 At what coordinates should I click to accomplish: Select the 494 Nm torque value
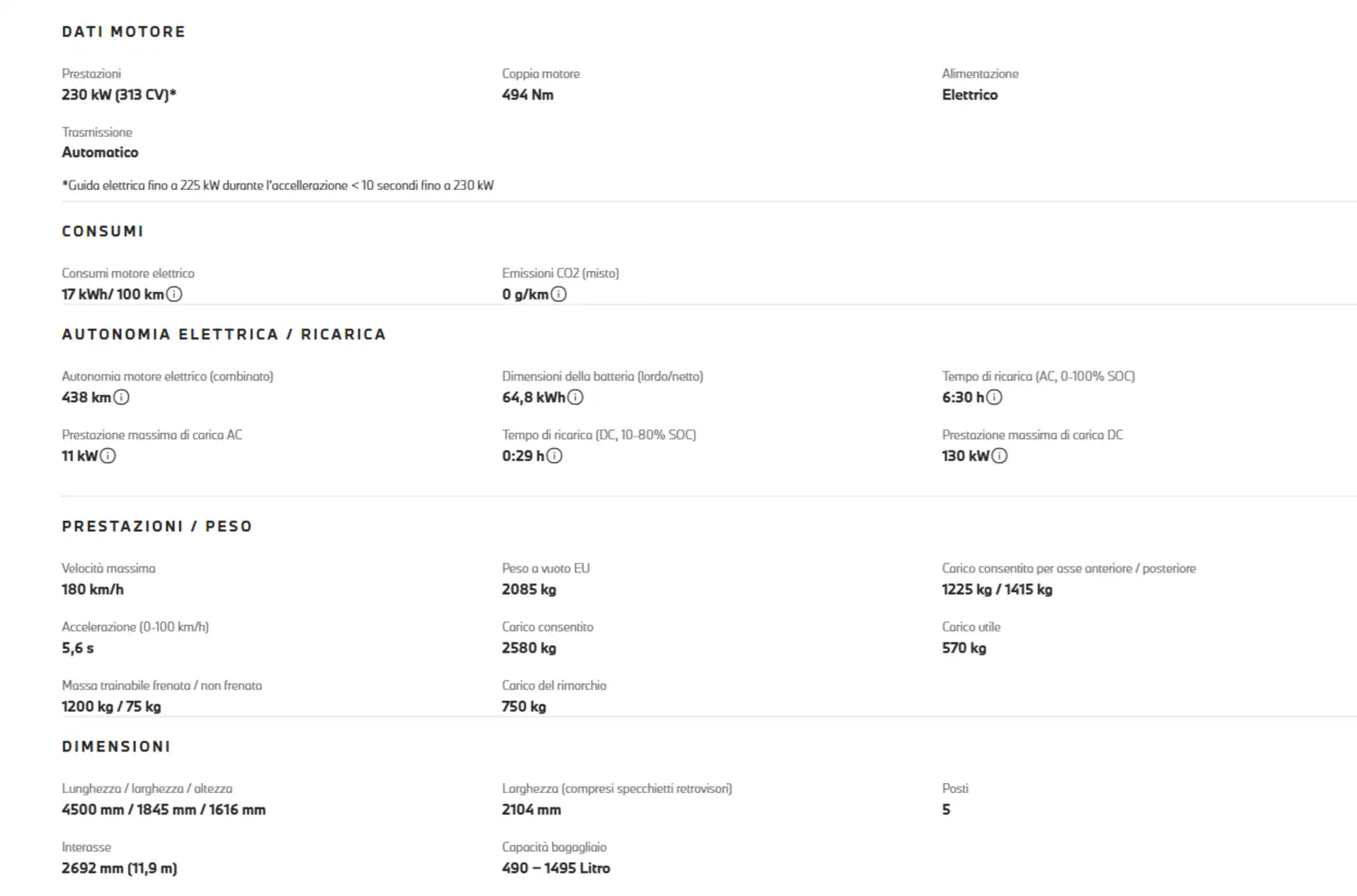[528, 95]
